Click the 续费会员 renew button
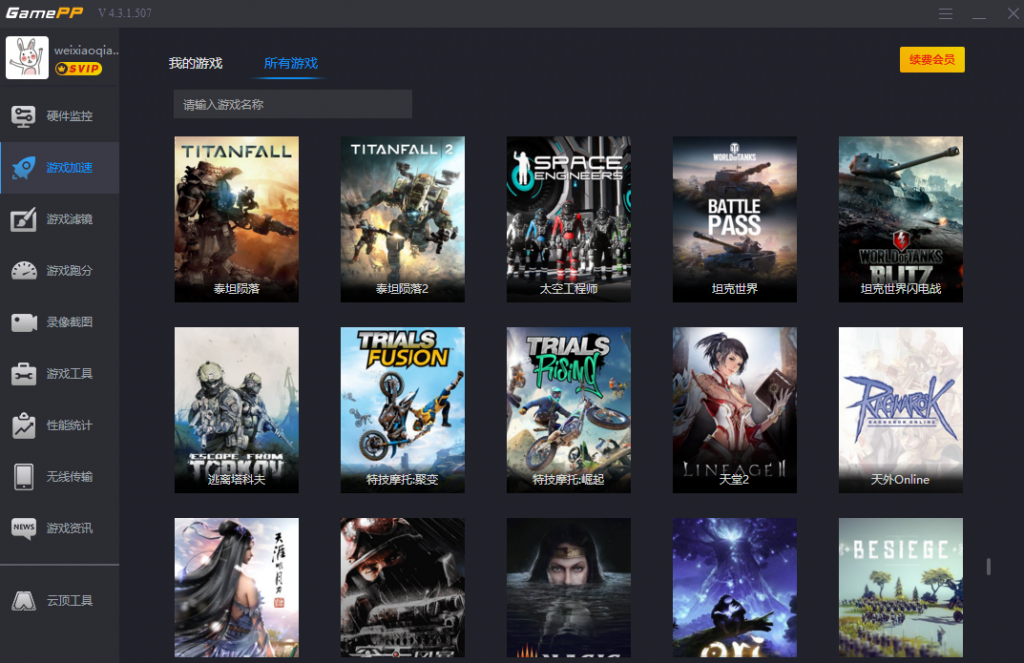The height and width of the screenshot is (663, 1024). click(932, 59)
